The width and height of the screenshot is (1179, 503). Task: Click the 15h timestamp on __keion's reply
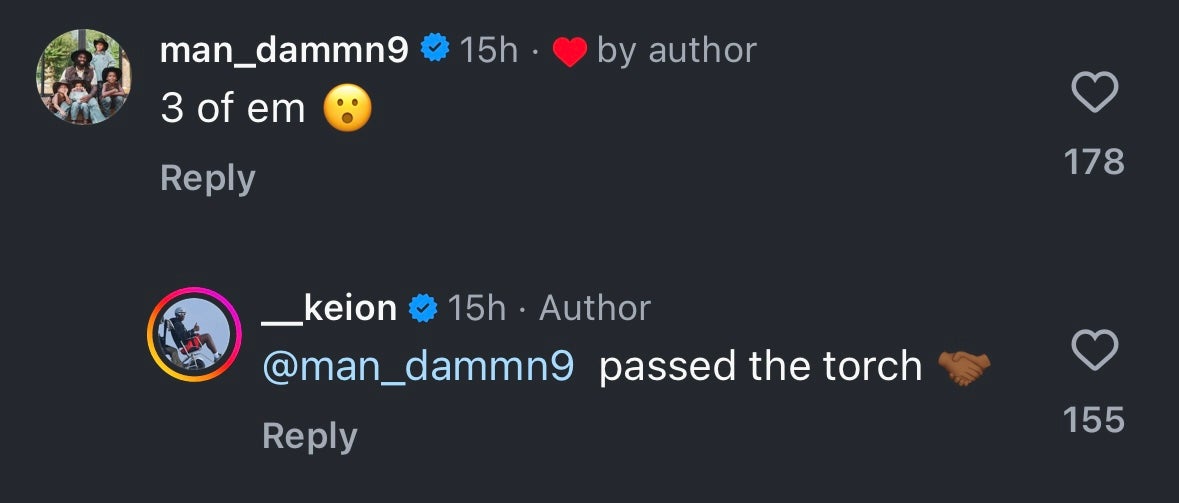pyautogui.click(x=477, y=308)
